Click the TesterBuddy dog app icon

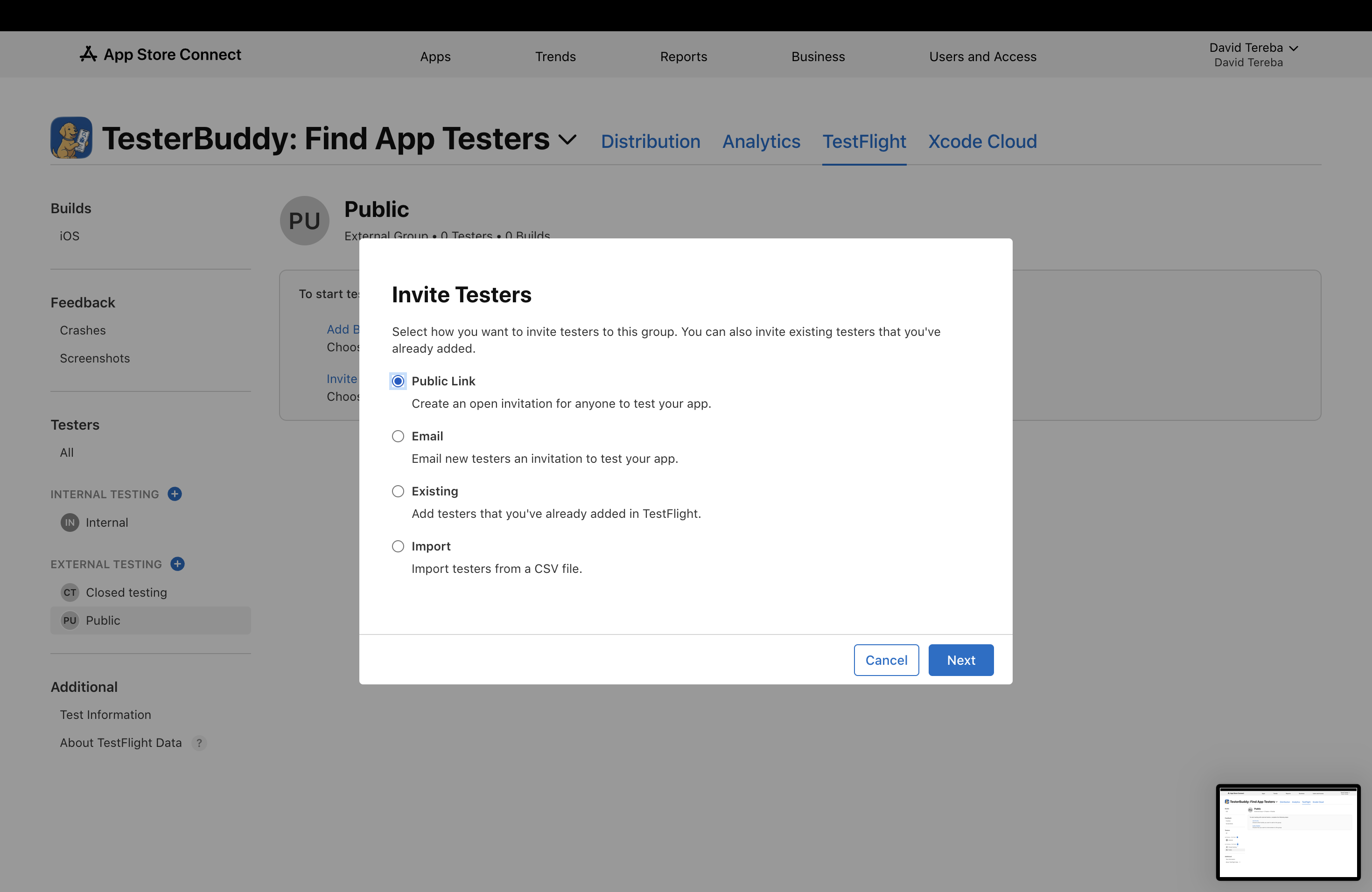click(71, 138)
